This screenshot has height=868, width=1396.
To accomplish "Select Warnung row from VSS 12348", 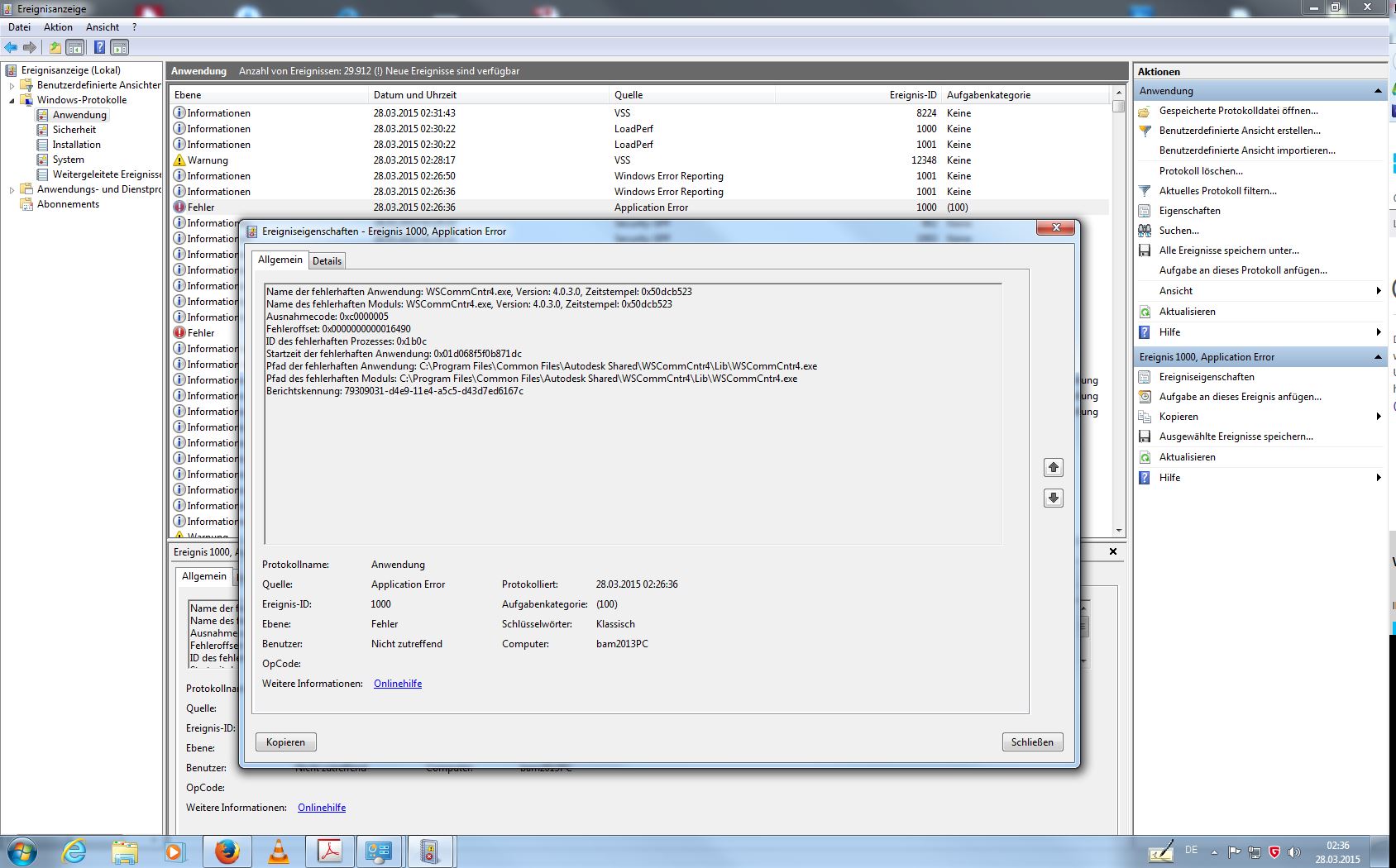I will click(x=639, y=160).
